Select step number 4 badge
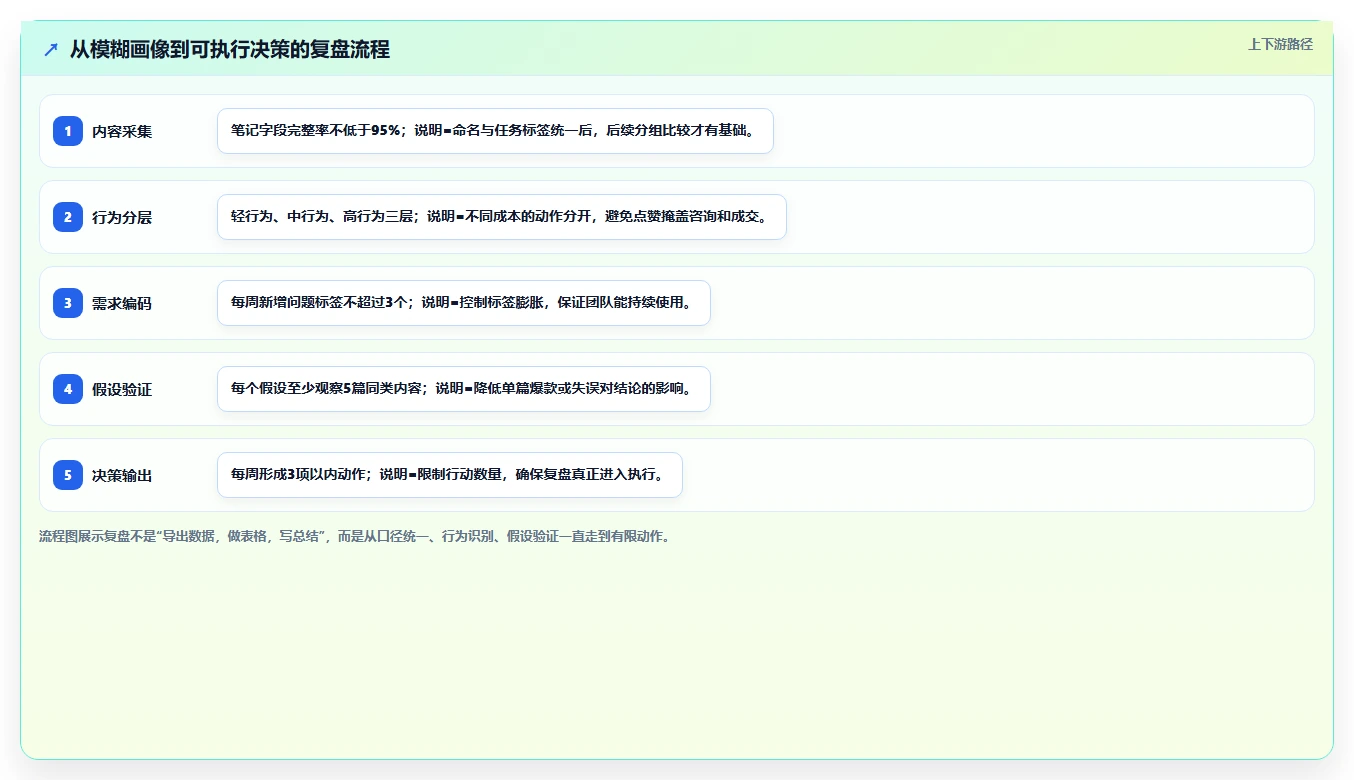Viewport: 1354px width, 780px height. pos(68,389)
